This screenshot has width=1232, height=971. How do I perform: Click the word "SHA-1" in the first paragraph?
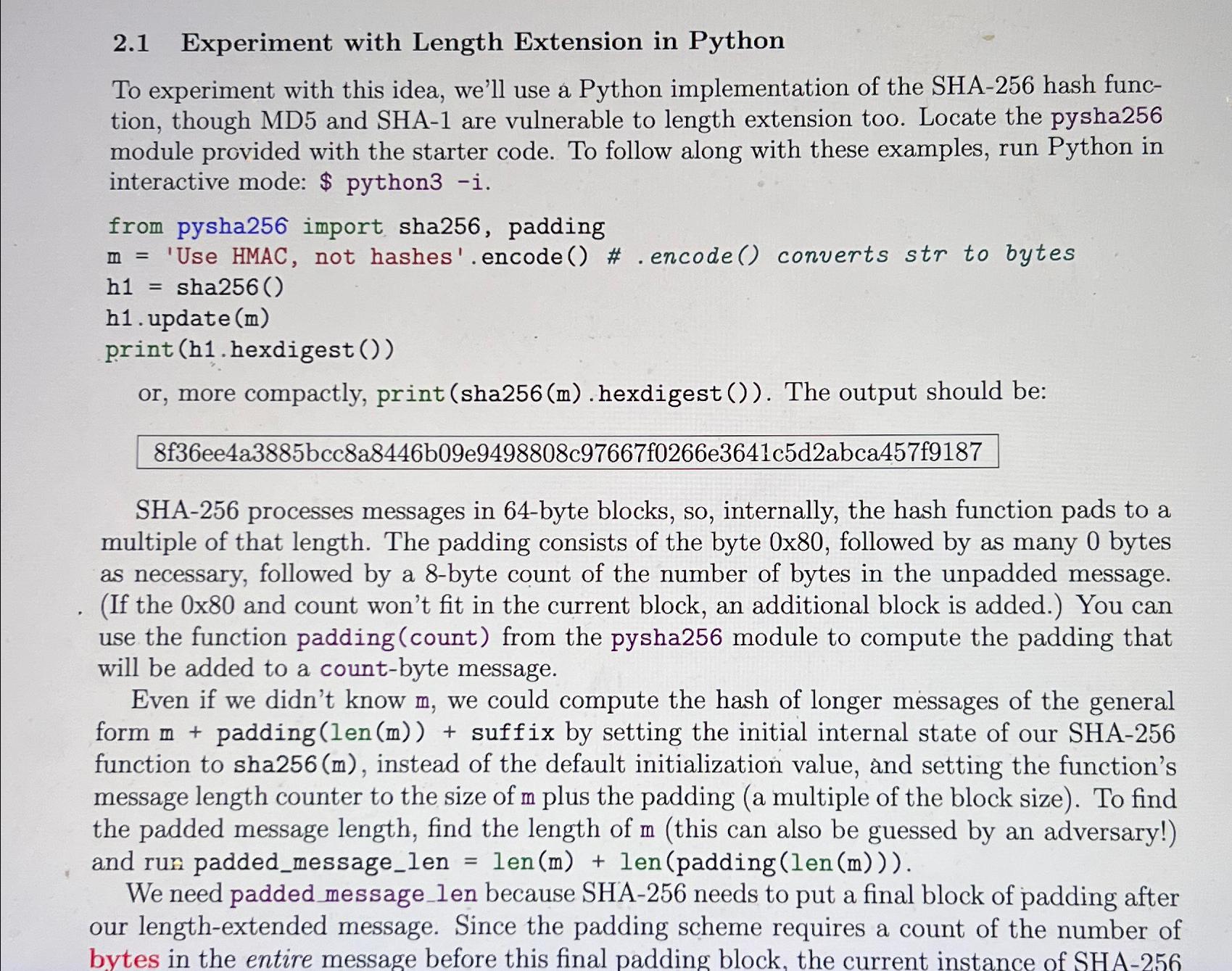(x=414, y=120)
